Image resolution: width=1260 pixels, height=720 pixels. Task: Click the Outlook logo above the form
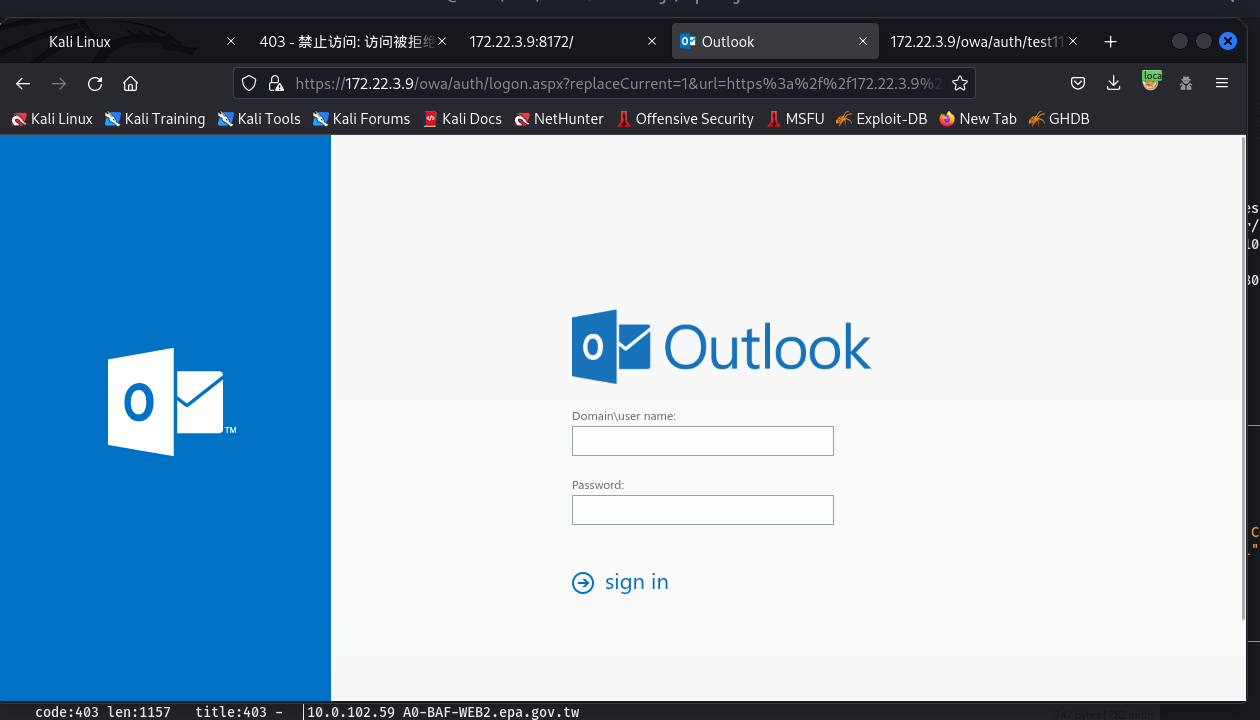click(721, 347)
